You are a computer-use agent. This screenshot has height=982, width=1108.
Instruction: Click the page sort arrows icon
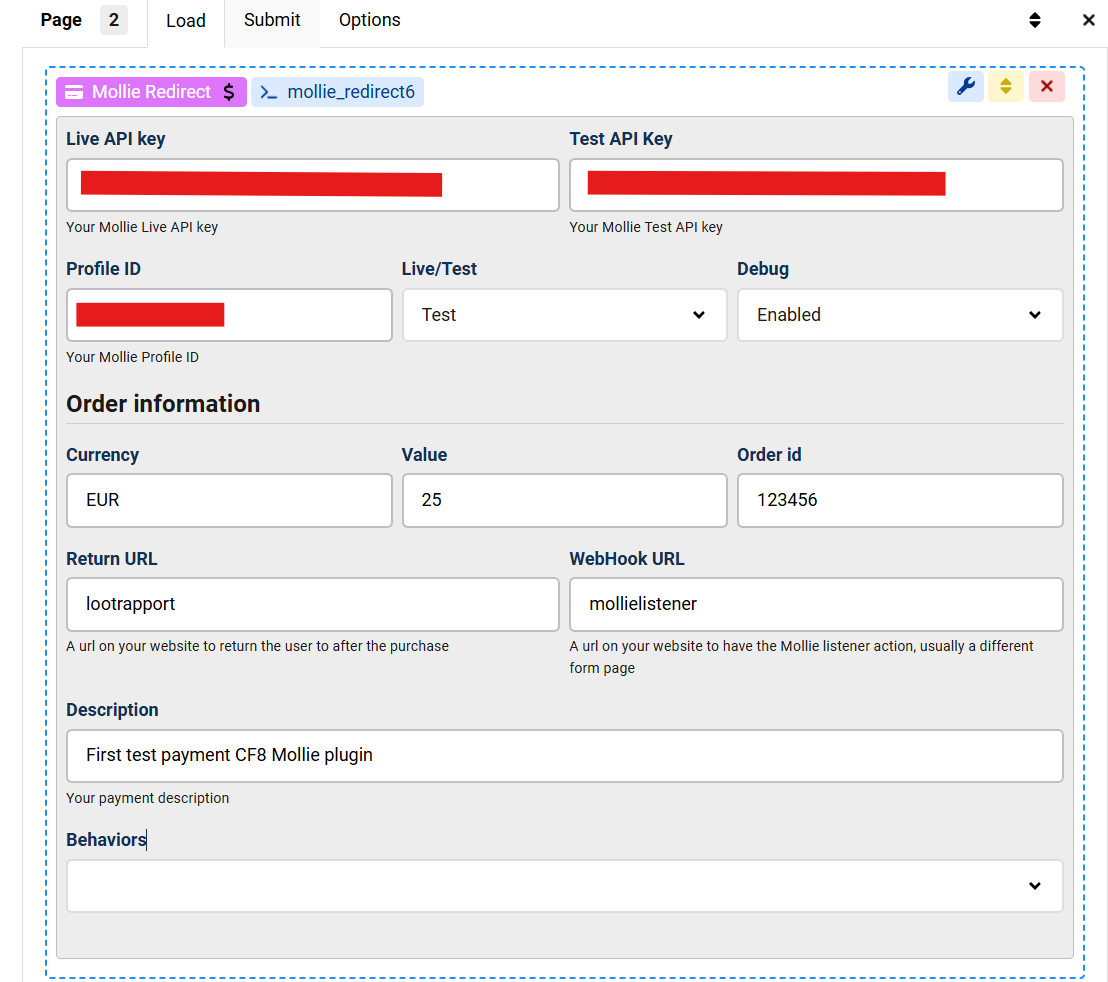click(1035, 20)
